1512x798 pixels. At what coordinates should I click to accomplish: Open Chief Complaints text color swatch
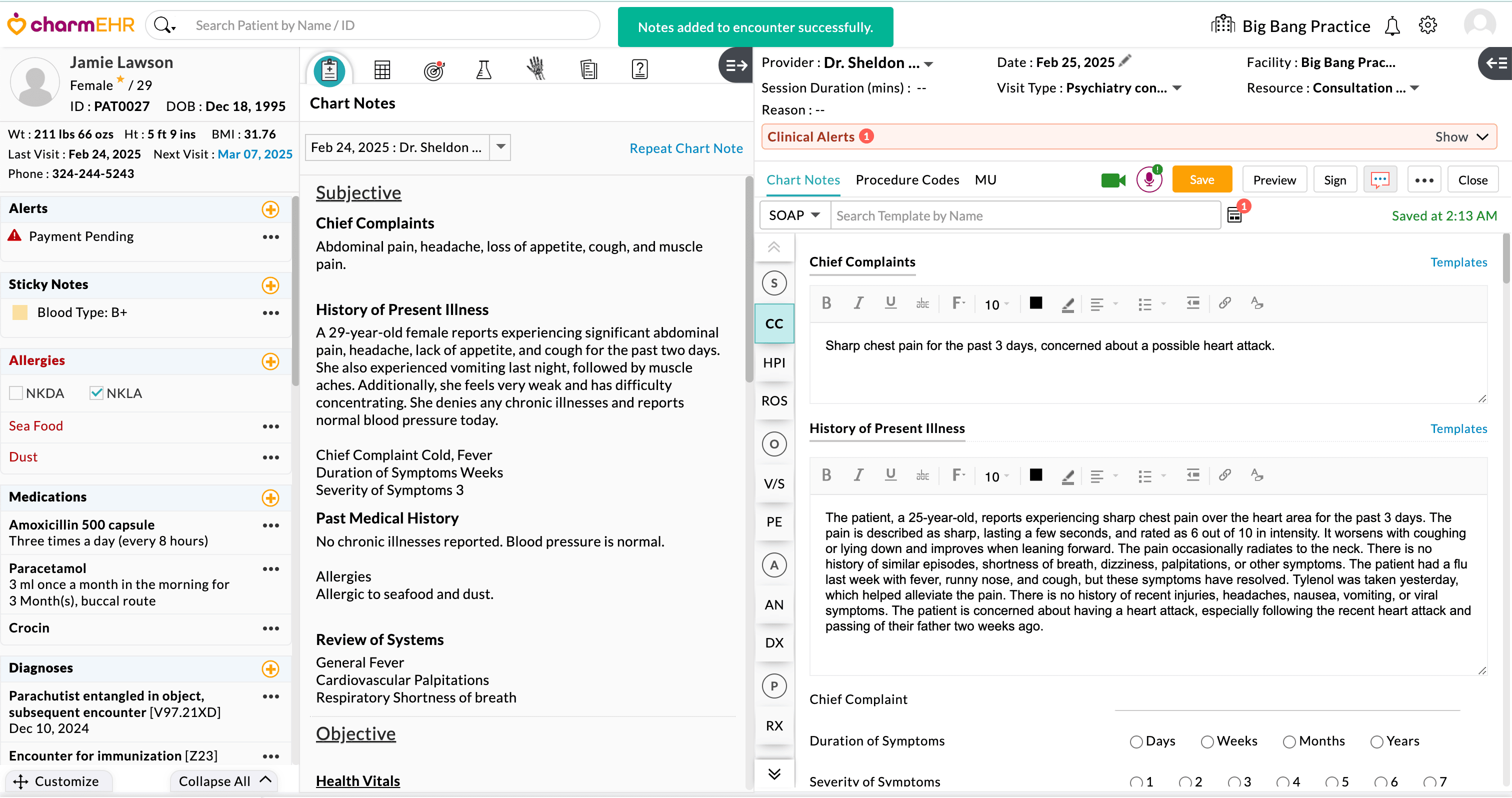[1036, 303]
